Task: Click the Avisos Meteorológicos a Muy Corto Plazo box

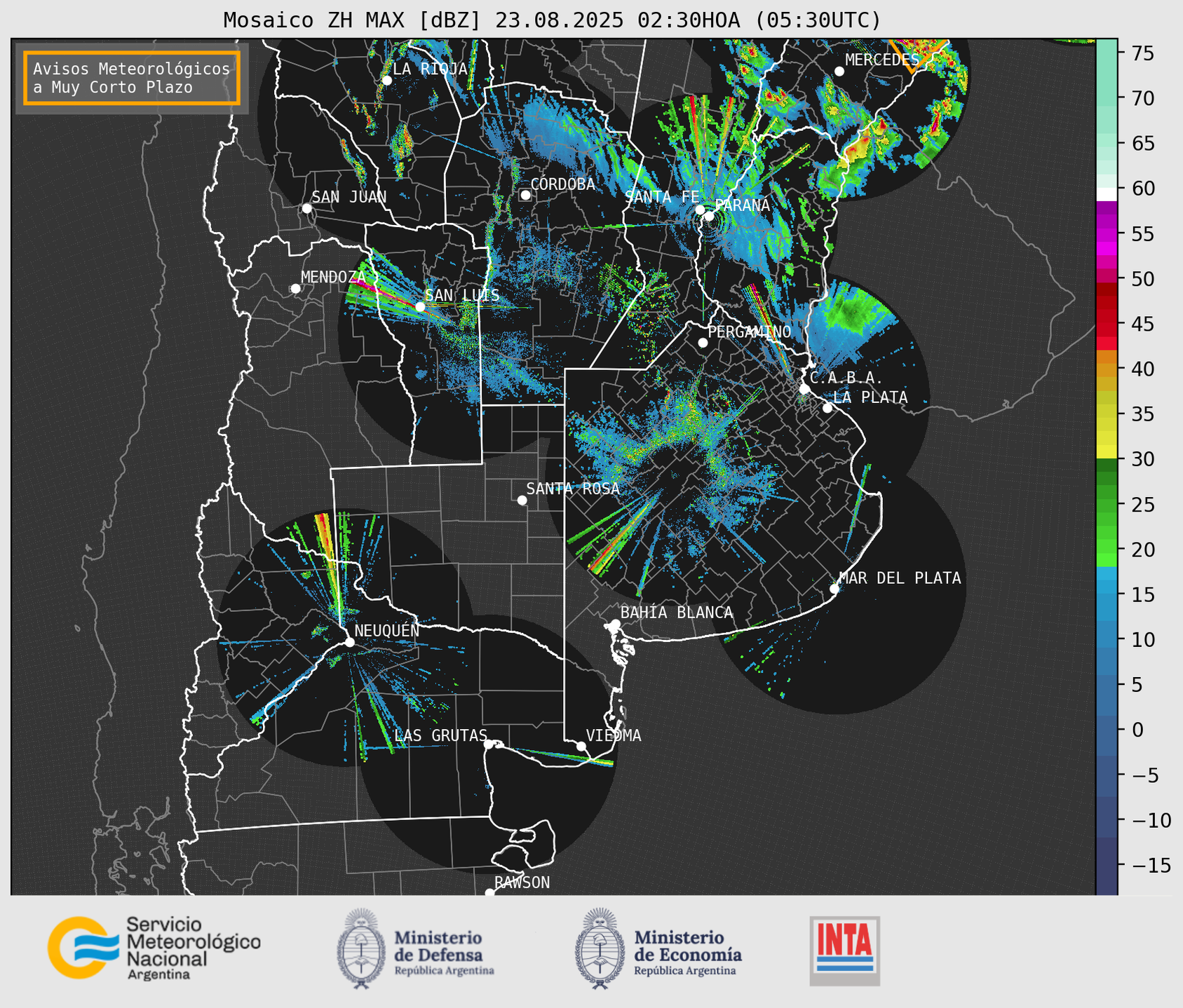Action: coord(132,78)
